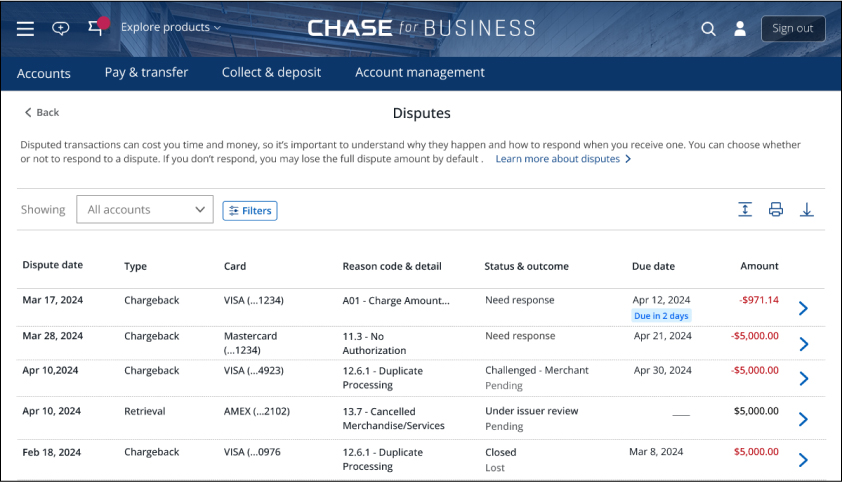Open Learn more about disputes link

(563, 159)
